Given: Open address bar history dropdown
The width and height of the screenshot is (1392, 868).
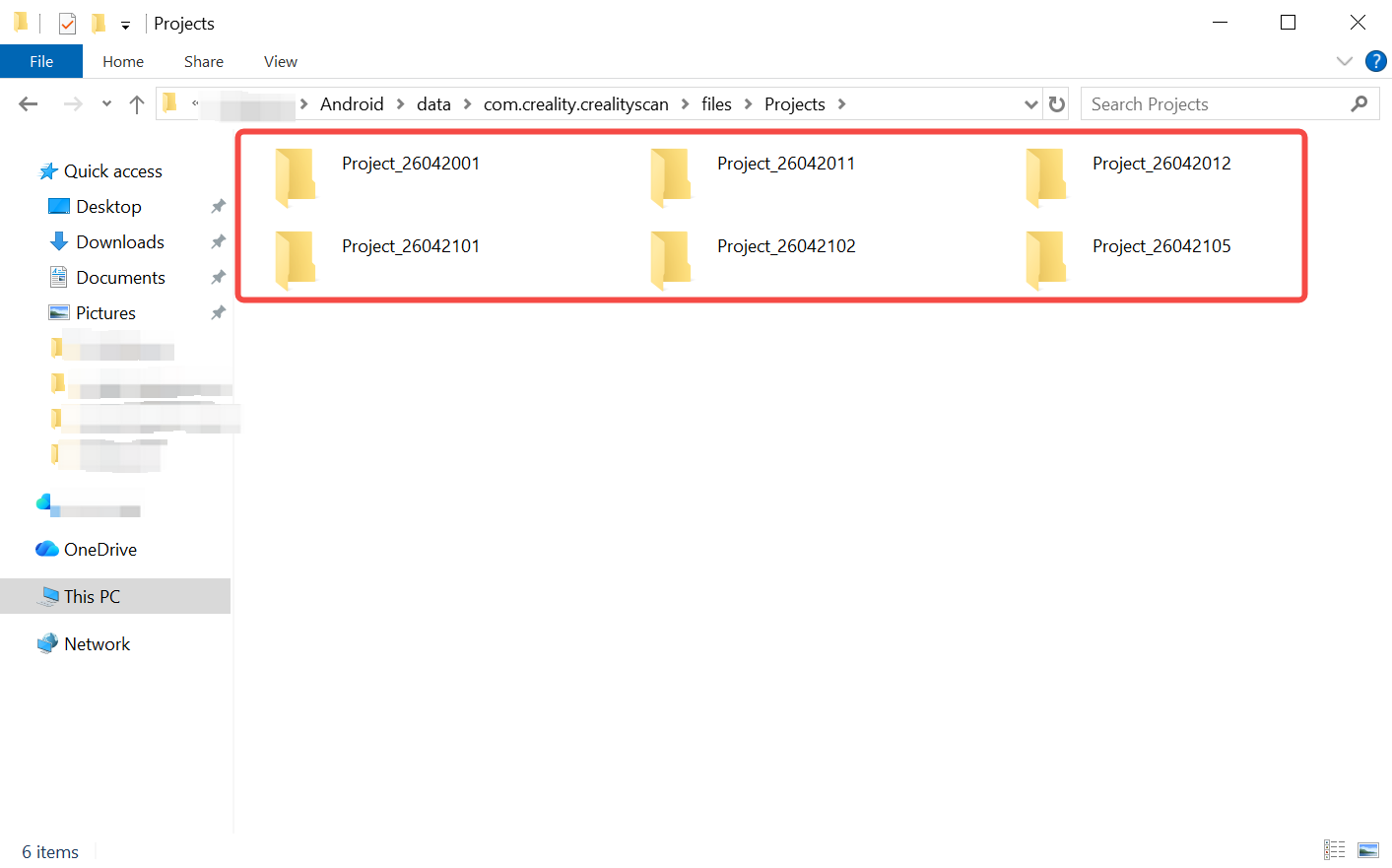Looking at the screenshot, I should (1030, 104).
